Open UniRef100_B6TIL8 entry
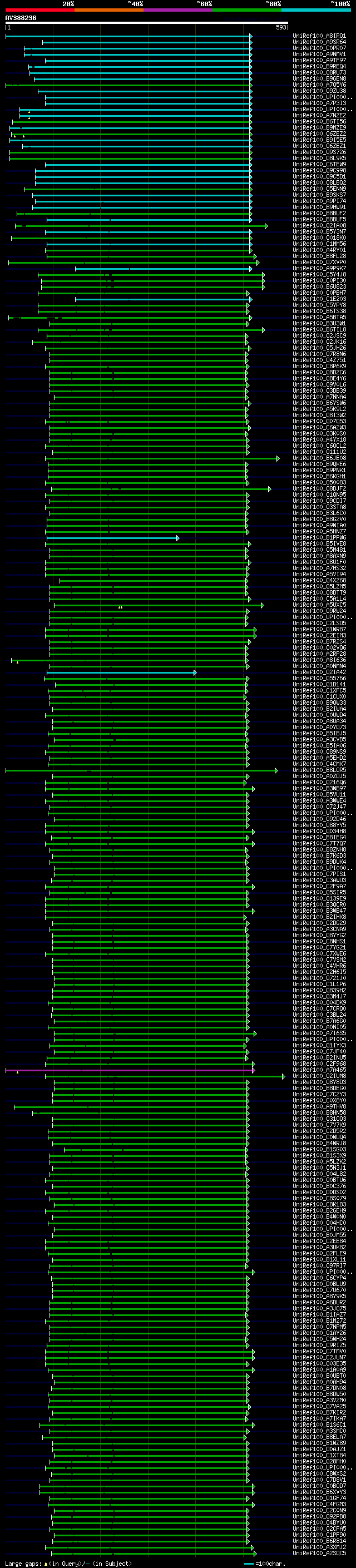 coord(319,329)
